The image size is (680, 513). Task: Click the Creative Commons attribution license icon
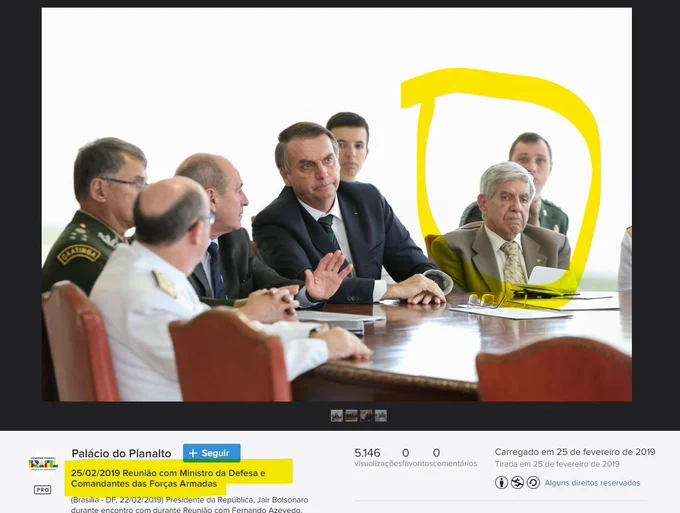[x=502, y=482]
